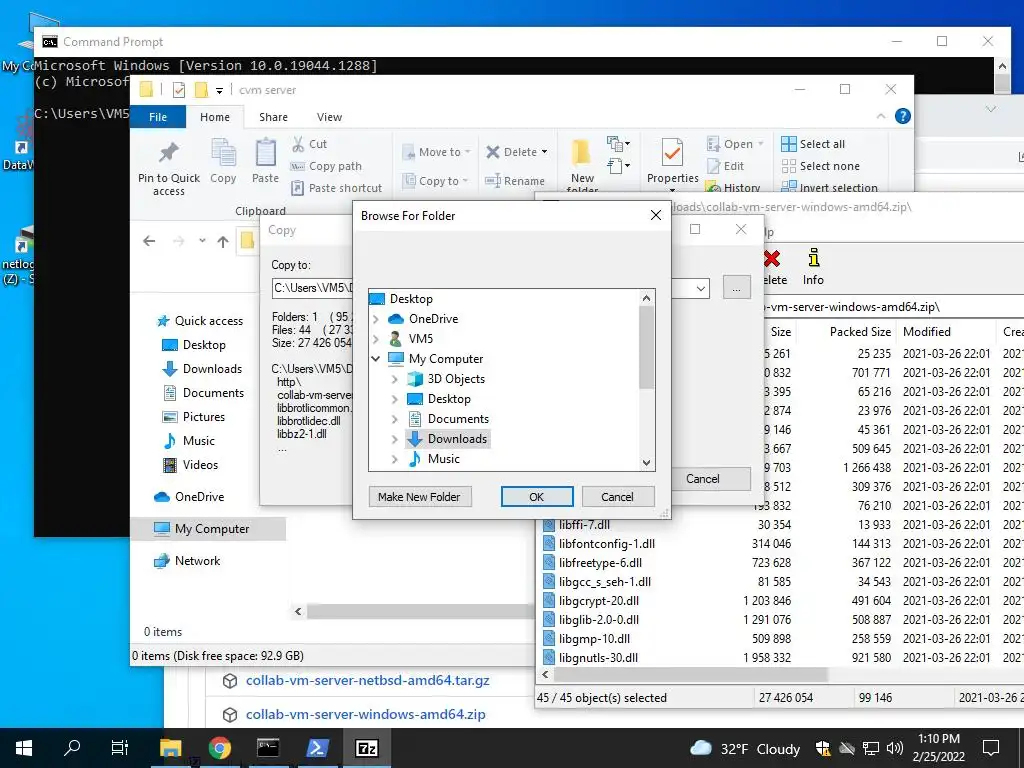Click Edit in the Explorer Open group

tap(726, 166)
